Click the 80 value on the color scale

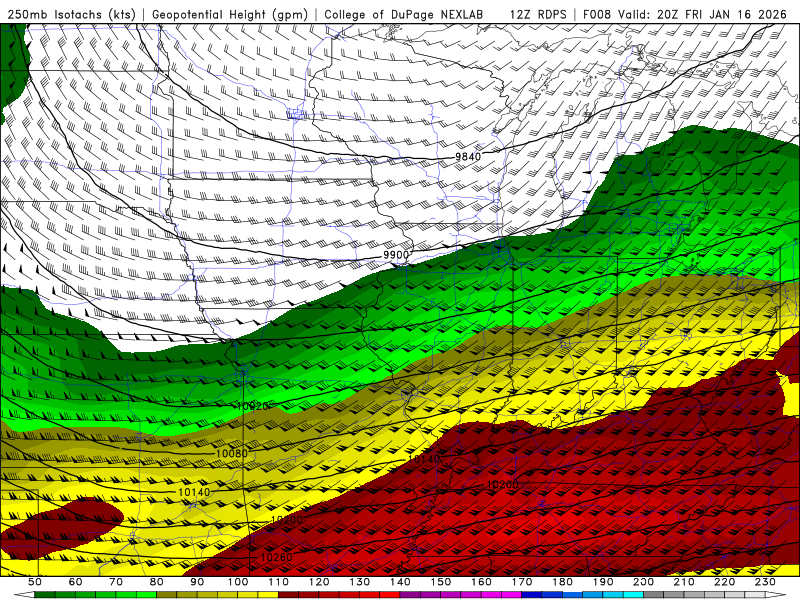157,582
